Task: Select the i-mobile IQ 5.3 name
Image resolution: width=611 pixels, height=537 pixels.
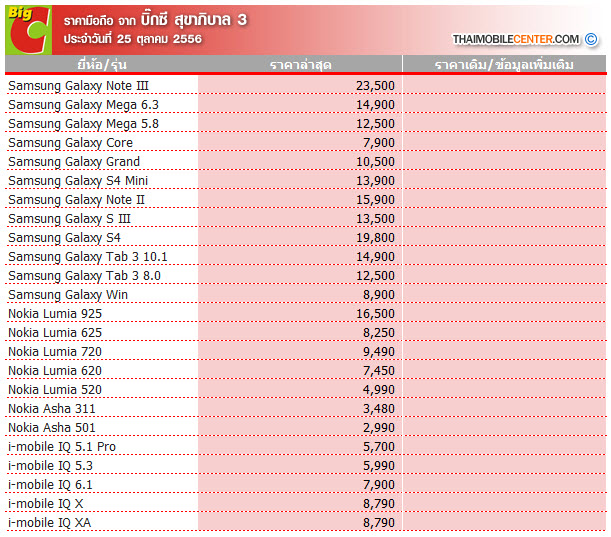Action: [x=51, y=466]
